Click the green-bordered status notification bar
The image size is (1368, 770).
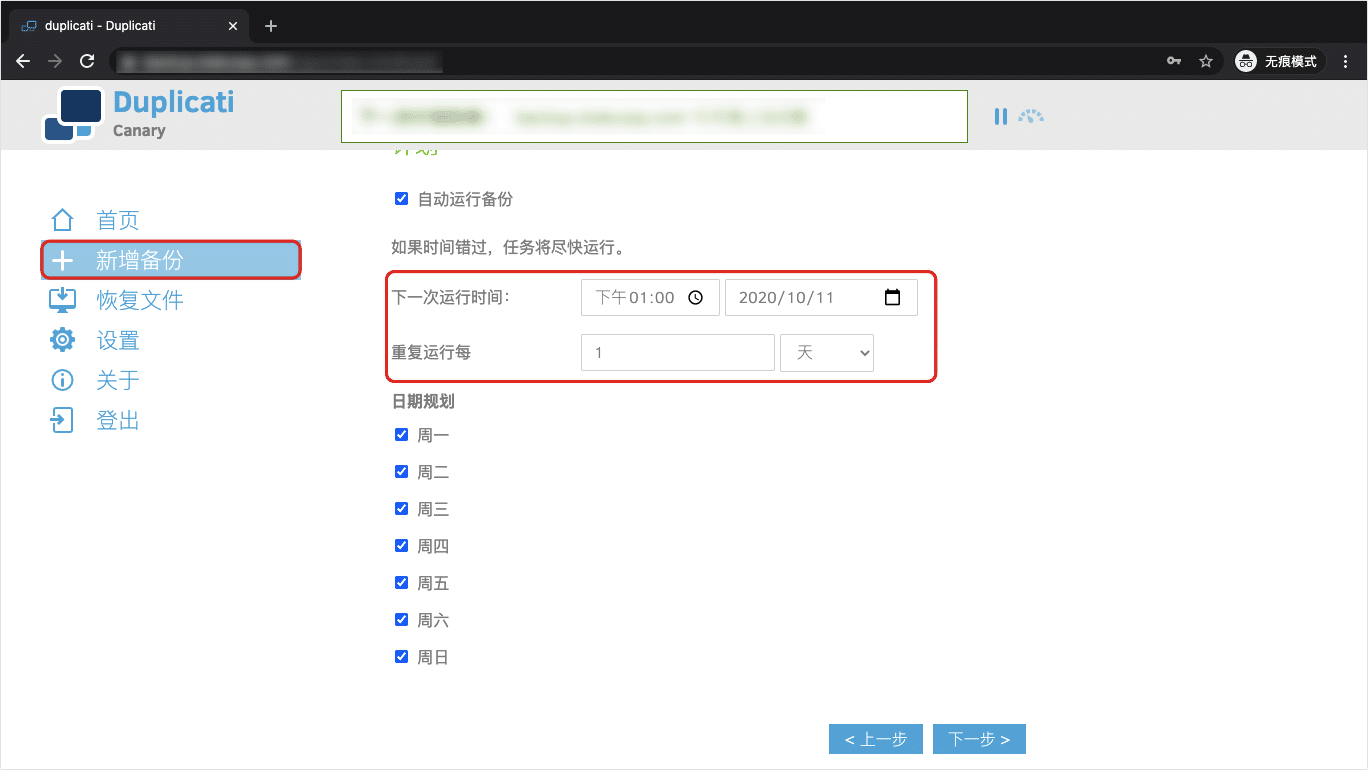click(654, 116)
